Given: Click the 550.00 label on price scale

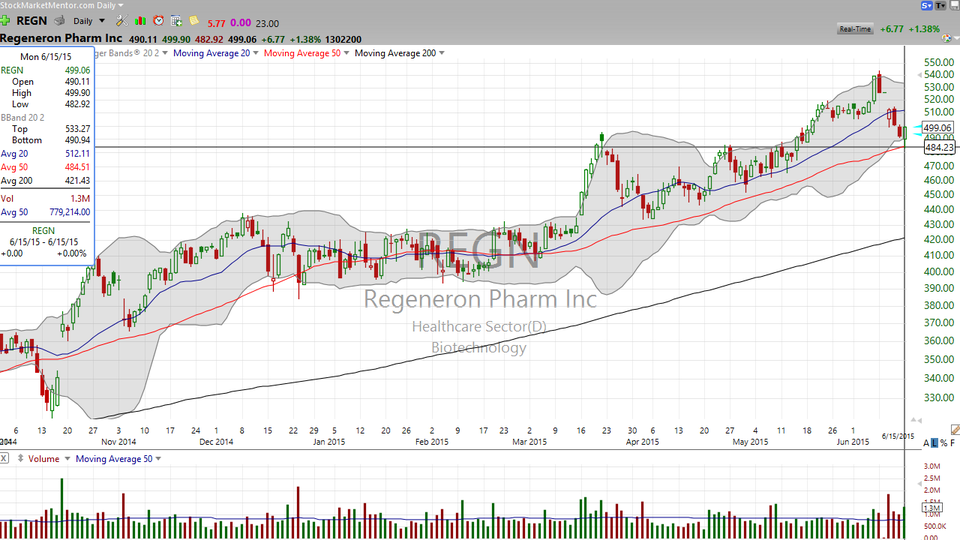Looking at the screenshot, I should tap(939, 62).
